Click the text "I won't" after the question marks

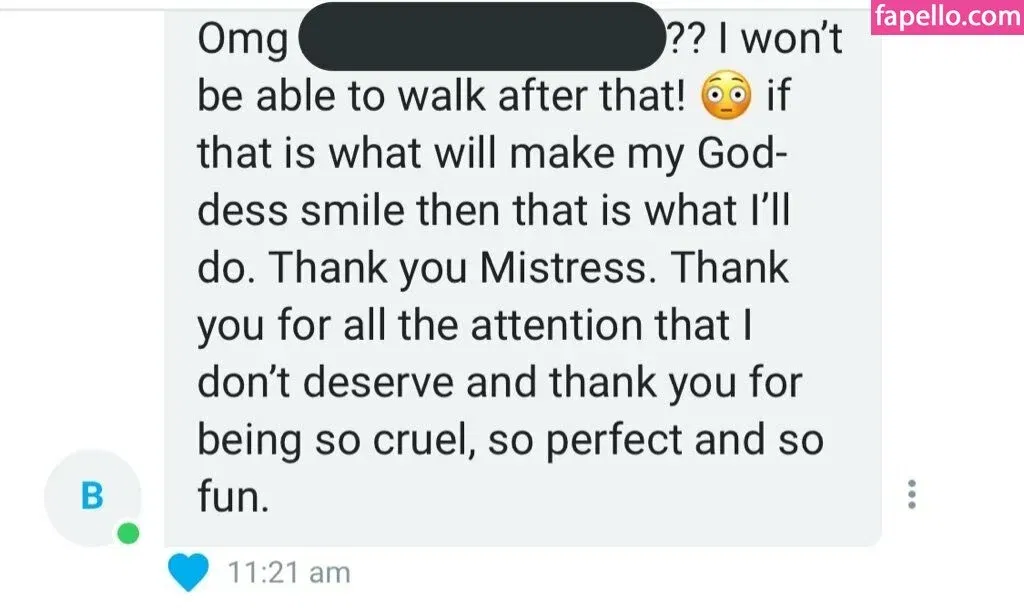(x=777, y=40)
